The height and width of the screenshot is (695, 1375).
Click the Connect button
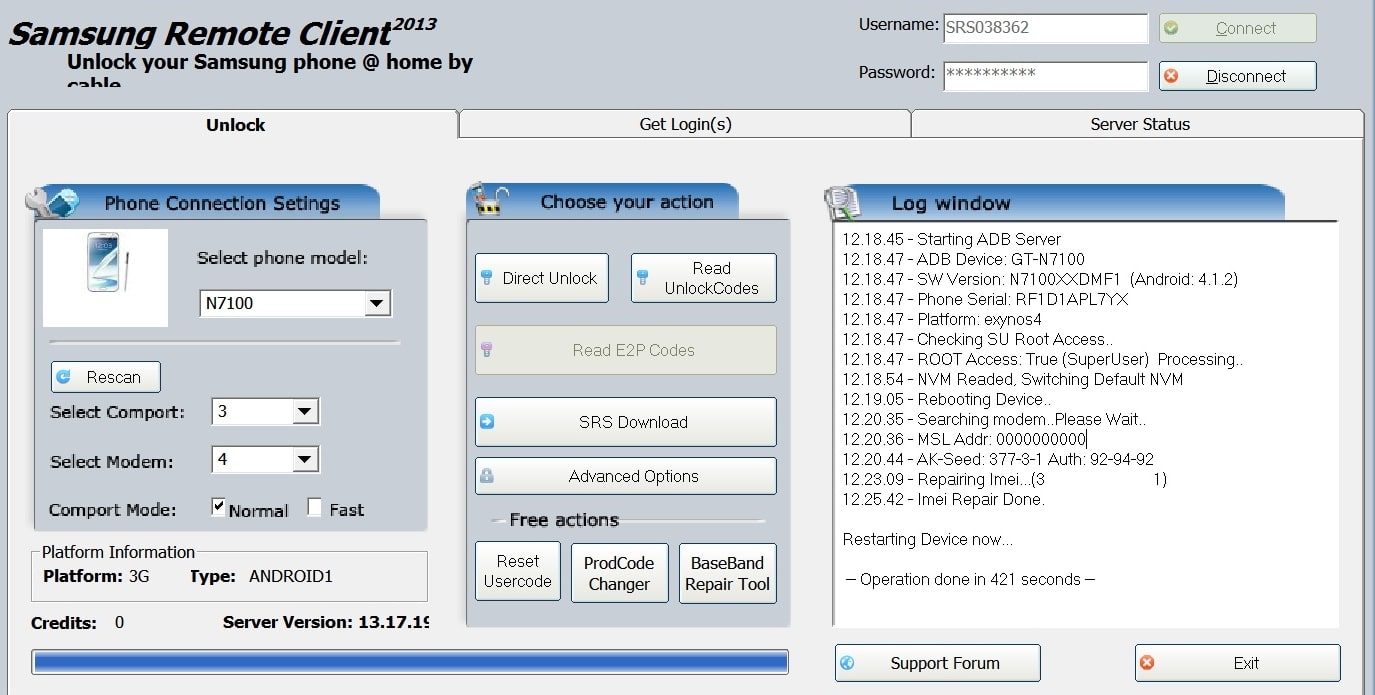[1237, 28]
